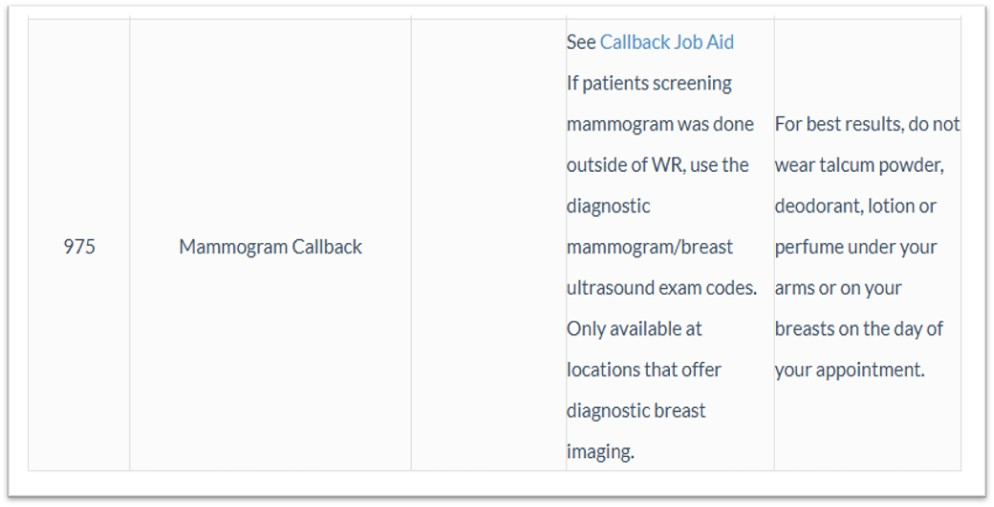Open the Callback Job Aid link
994x507 pixels.
tap(666, 42)
